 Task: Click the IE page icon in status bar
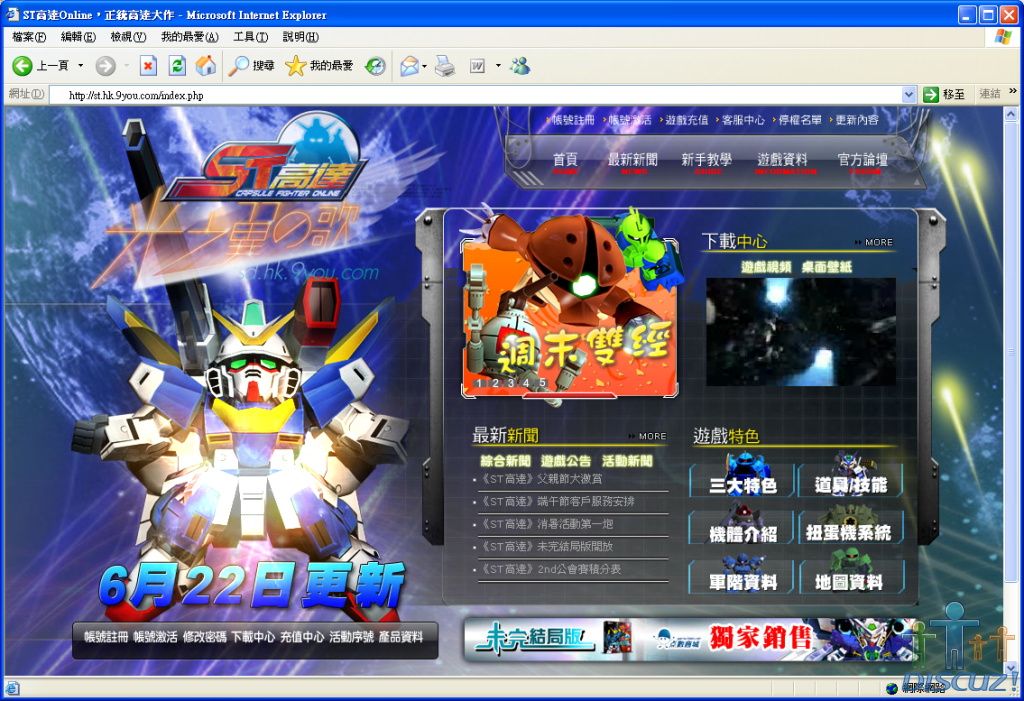pos(12,687)
